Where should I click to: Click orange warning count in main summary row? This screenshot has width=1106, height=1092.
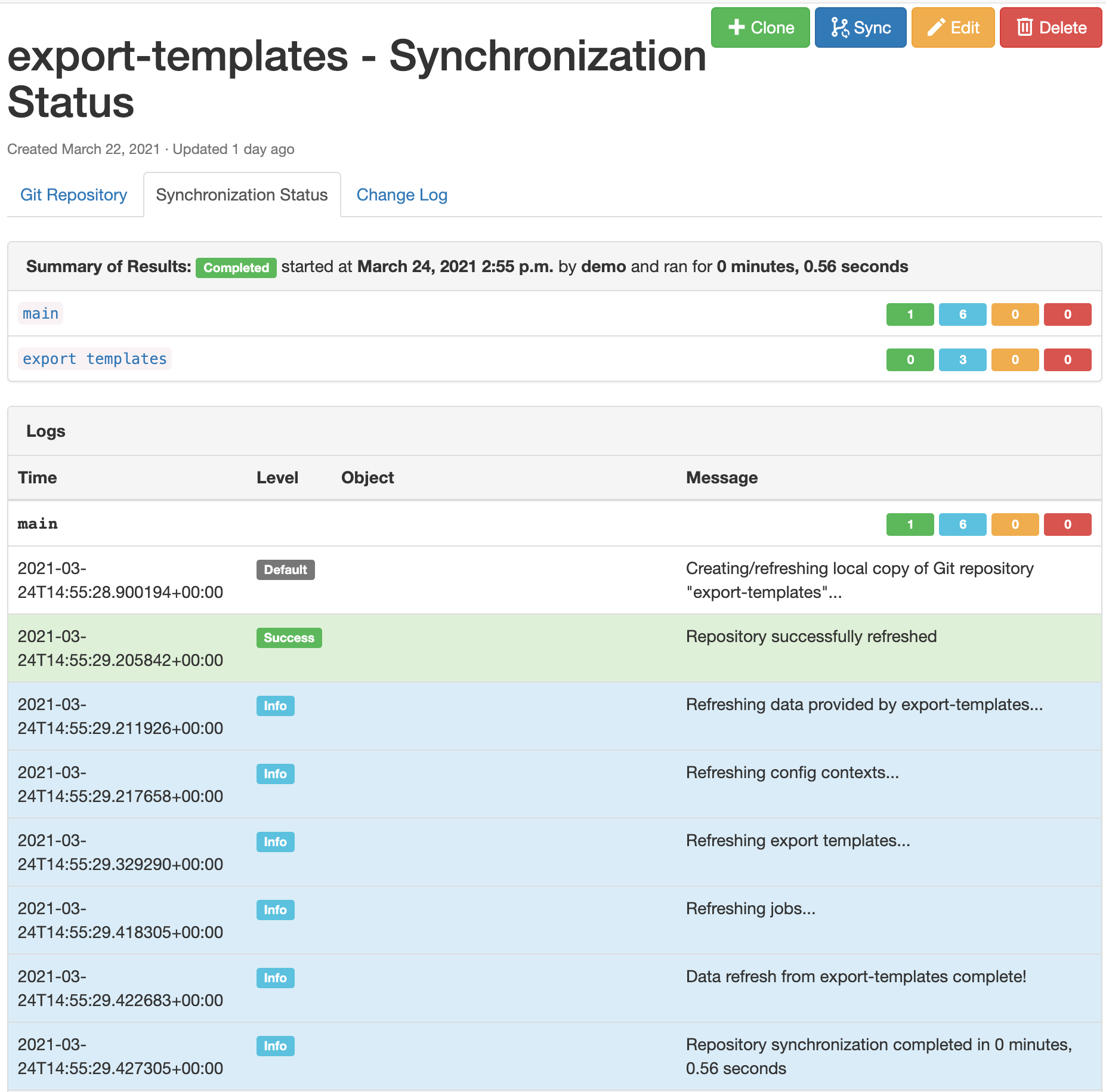point(1015,314)
